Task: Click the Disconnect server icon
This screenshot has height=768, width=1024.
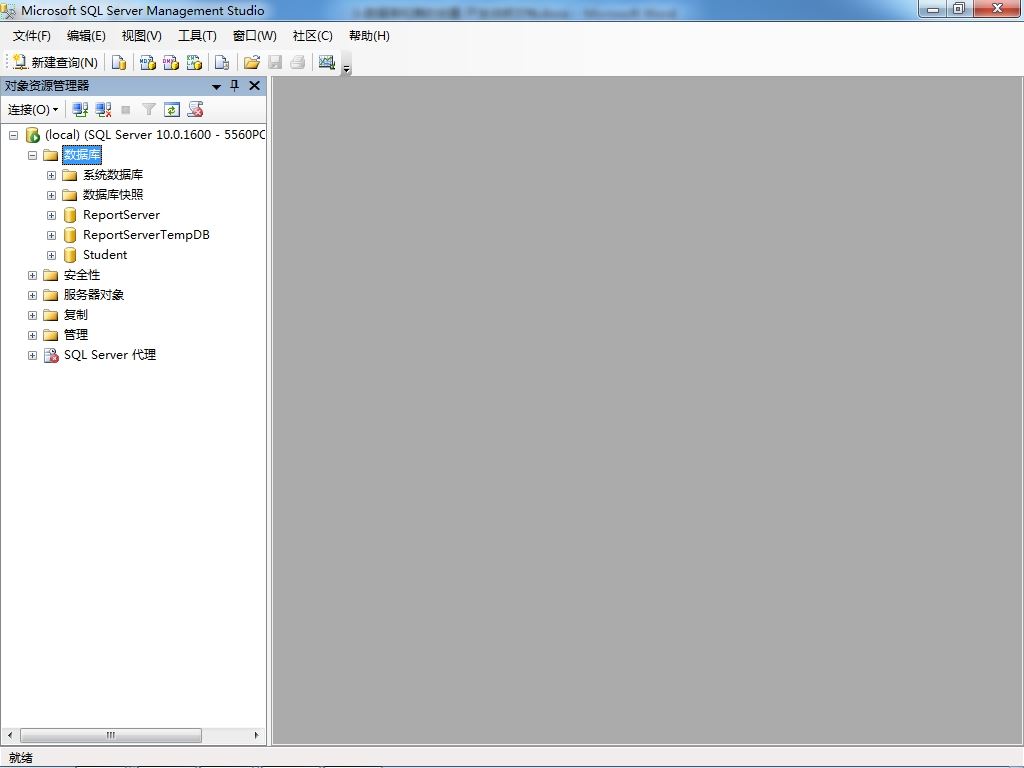Action: pyautogui.click(x=103, y=110)
